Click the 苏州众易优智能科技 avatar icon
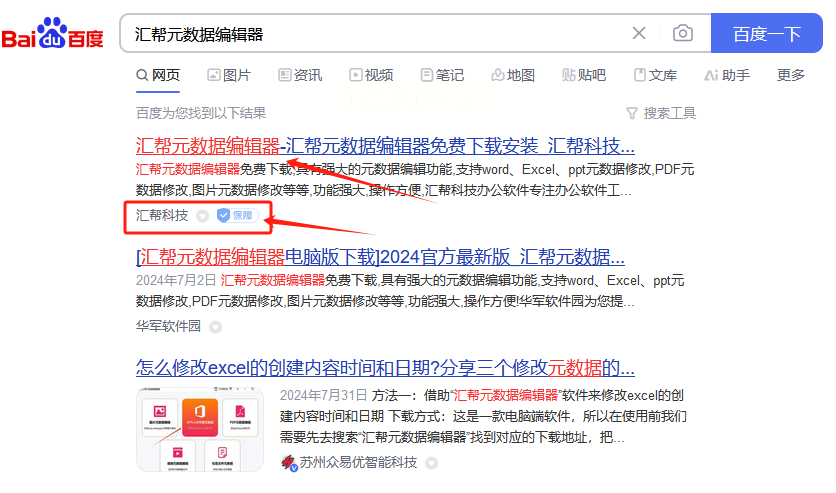 tap(288, 463)
